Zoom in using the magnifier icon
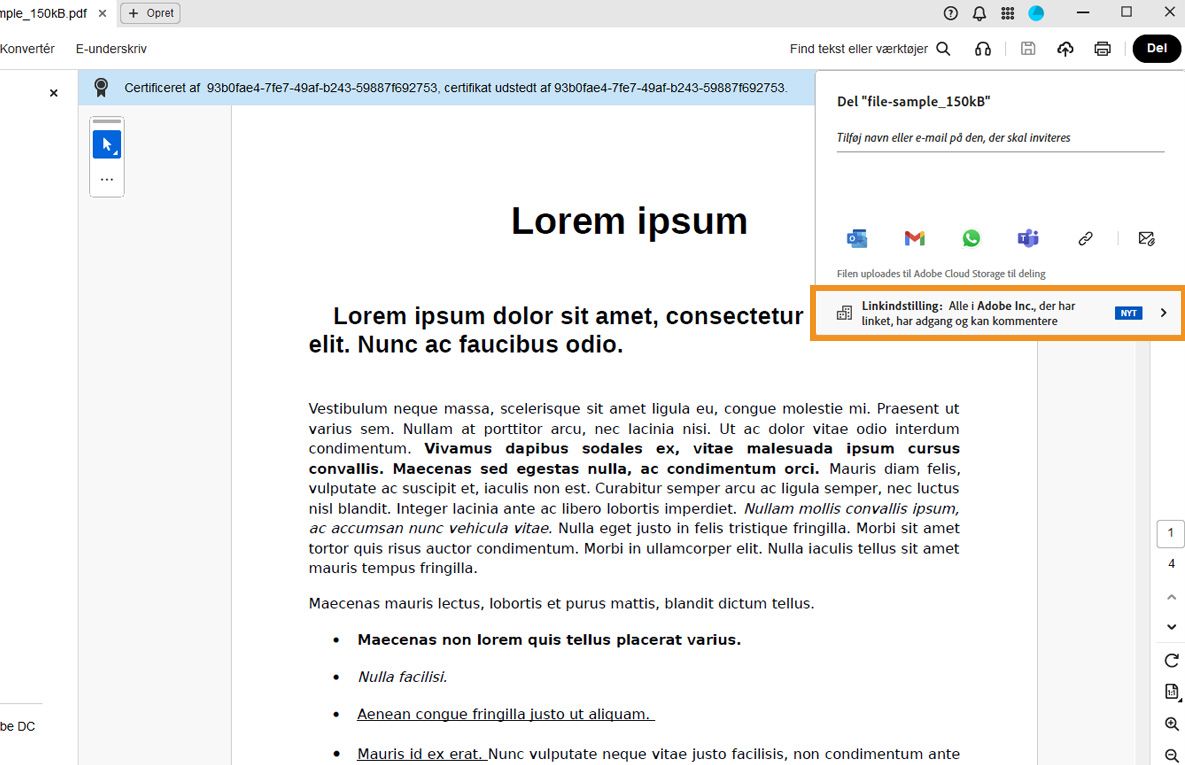This screenshot has width=1185, height=765. tap(1170, 724)
